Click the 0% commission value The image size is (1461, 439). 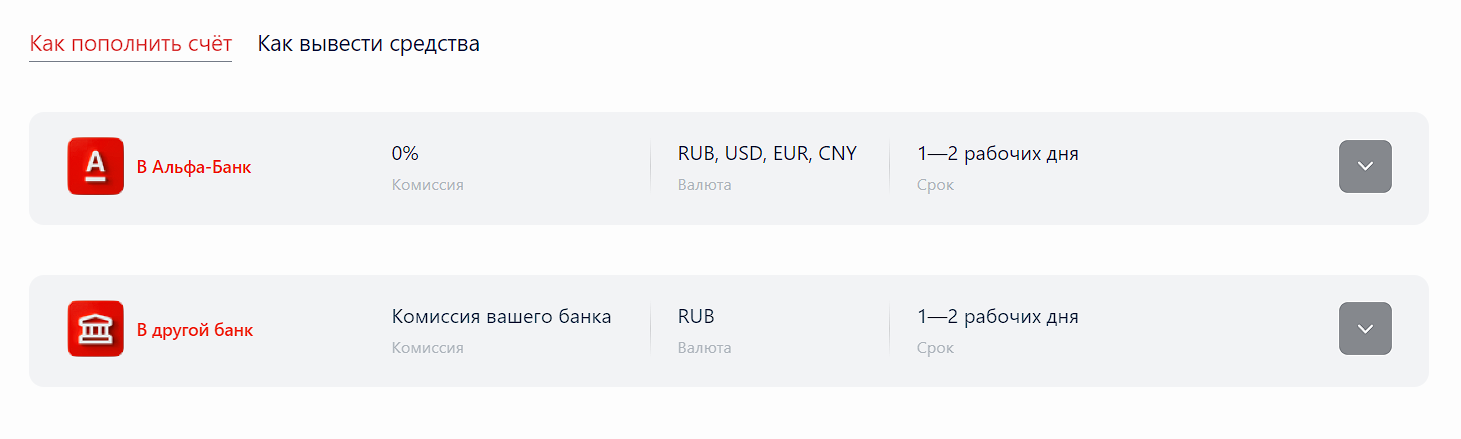[405, 154]
